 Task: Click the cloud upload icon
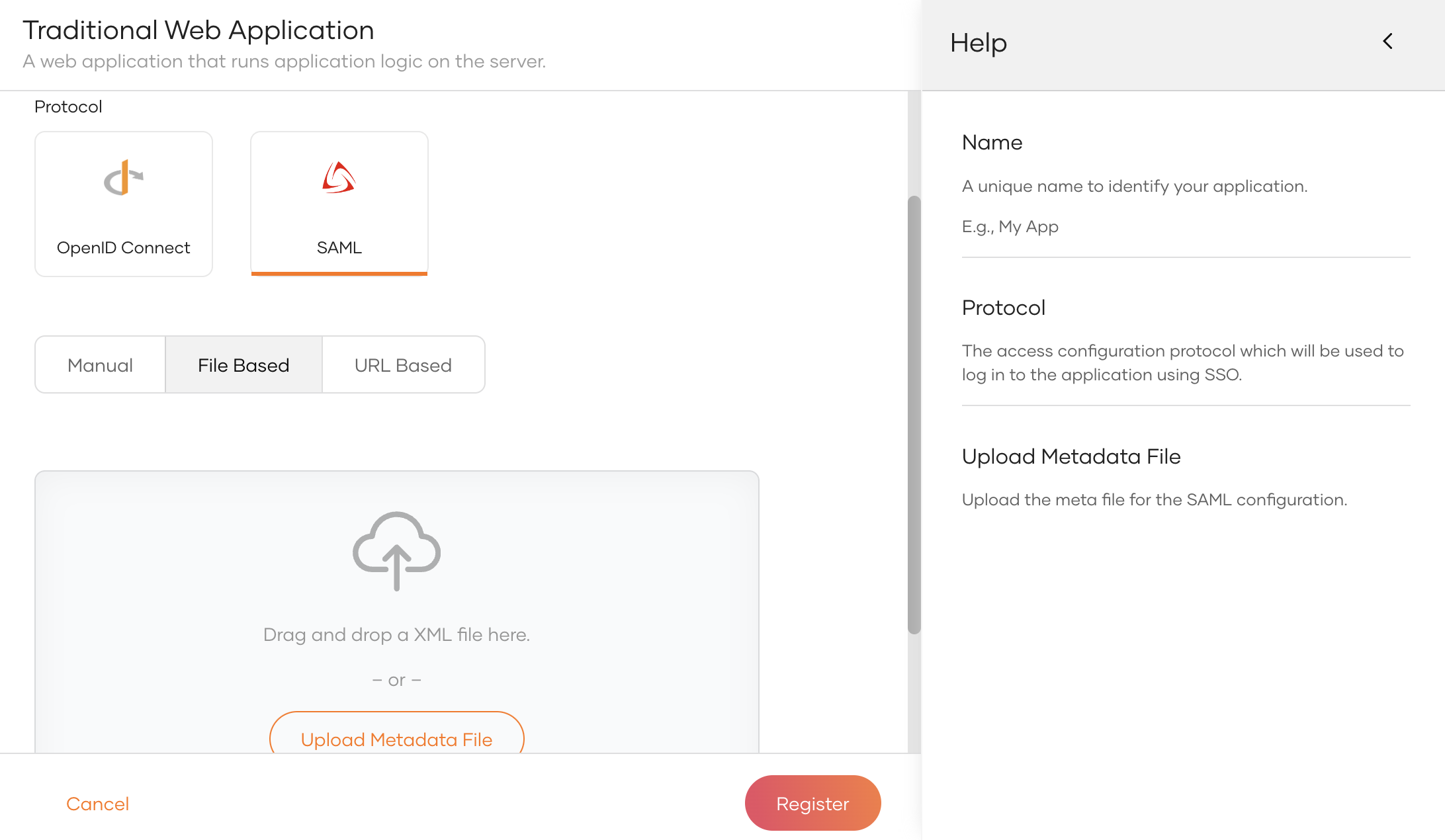(396, 551)
